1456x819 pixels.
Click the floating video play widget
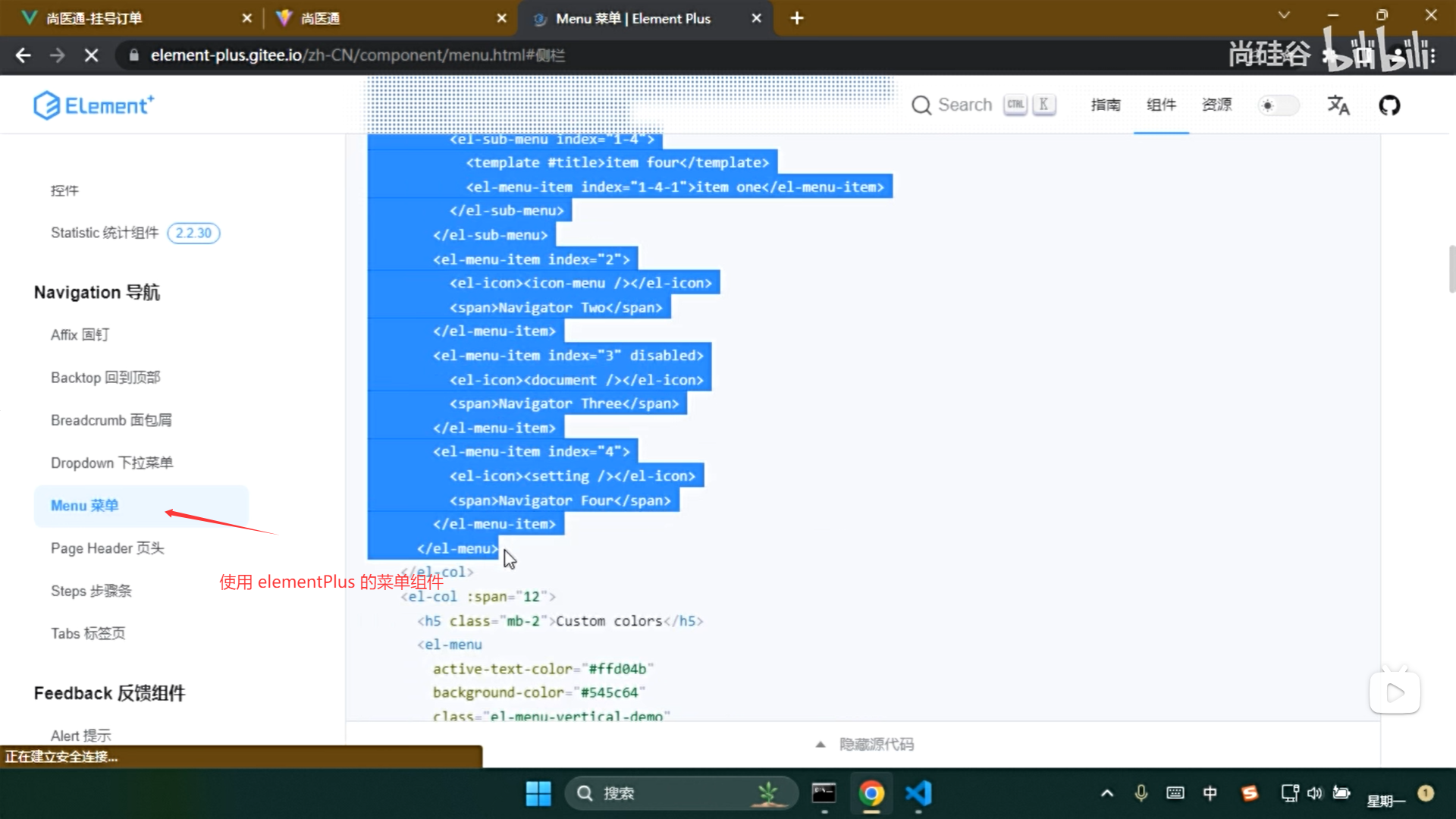pyautogui.click(x=1395, y=692)
